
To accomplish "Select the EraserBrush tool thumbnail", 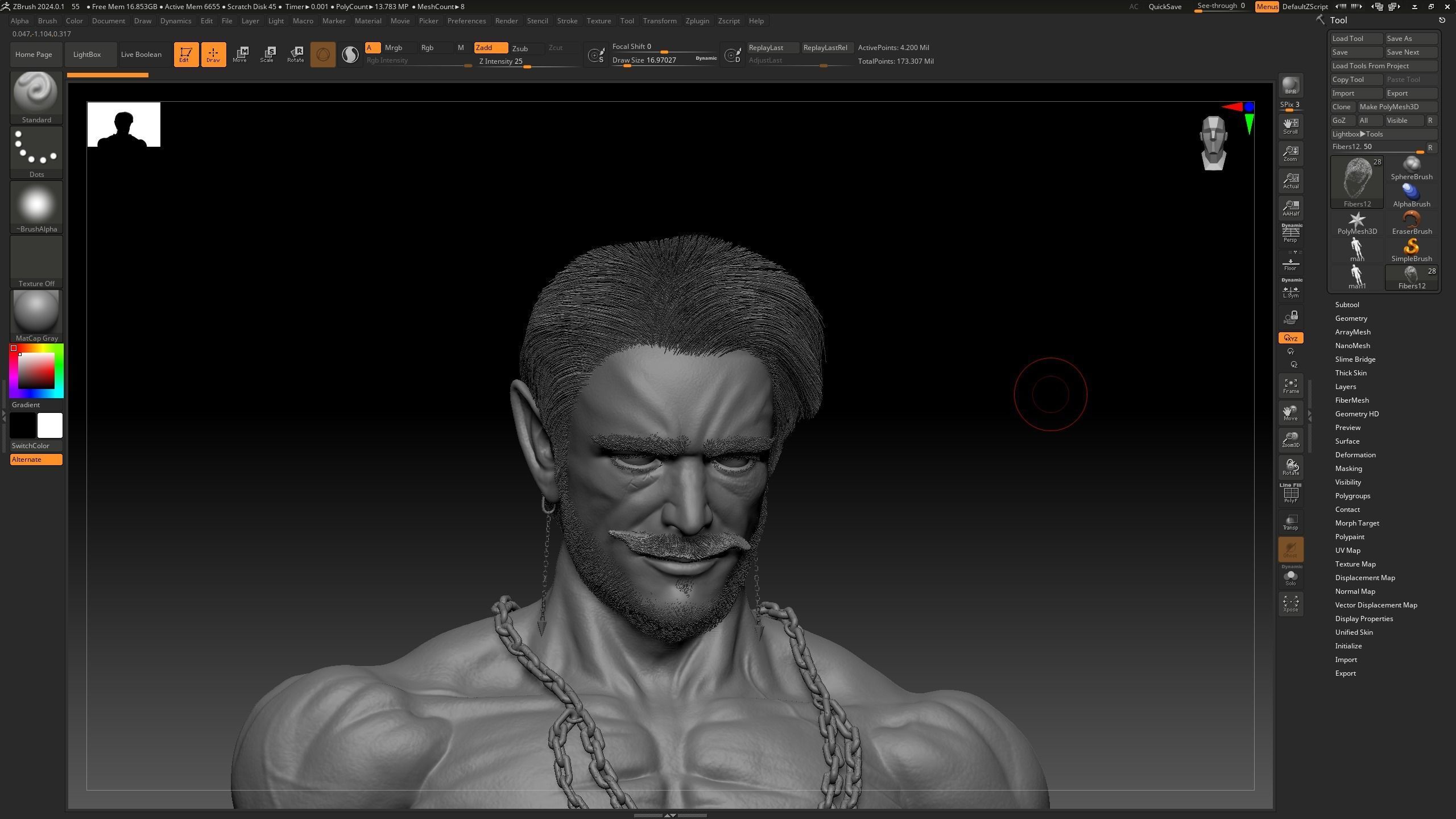I will [x=1412, y=223].
